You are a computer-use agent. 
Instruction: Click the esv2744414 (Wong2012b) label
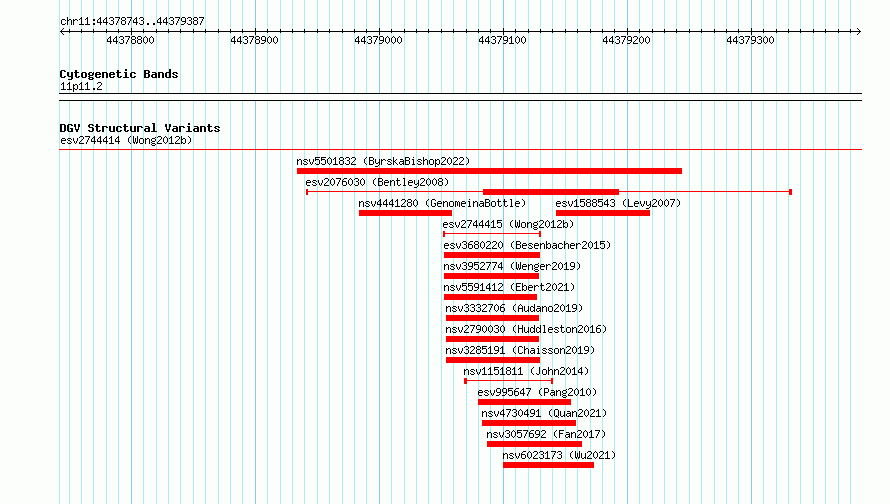click(126, 140)
